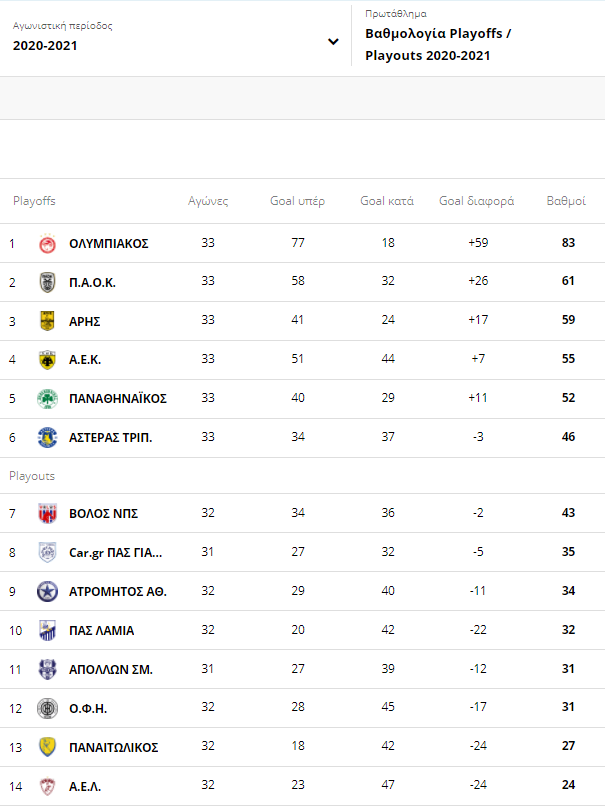Click the P.A.O.K. team logo
Screen dimensions: 605x806
47,282
